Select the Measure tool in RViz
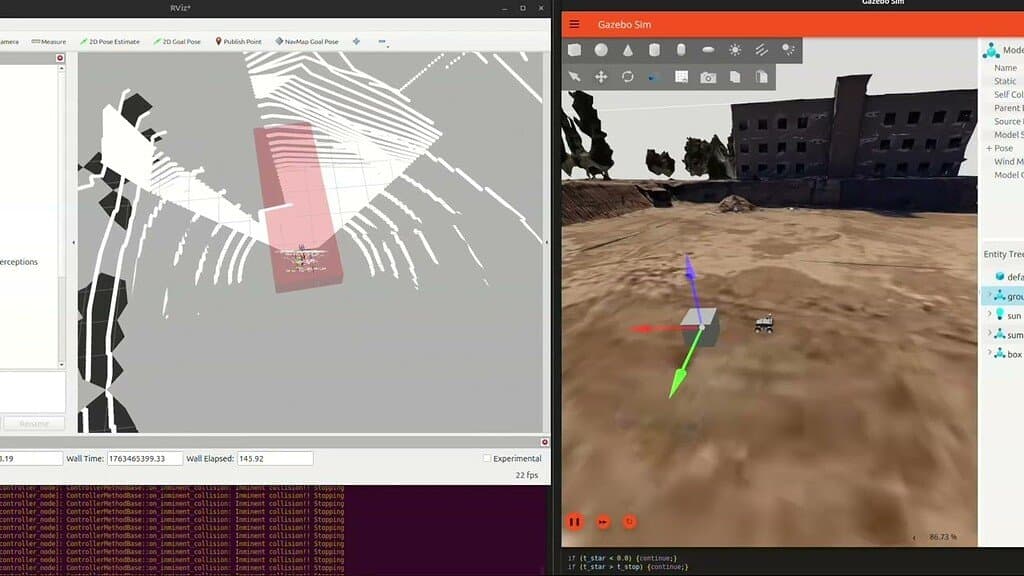Image resolution: width=1024 pixels, height=576 pixels. (x=49, y=41)
